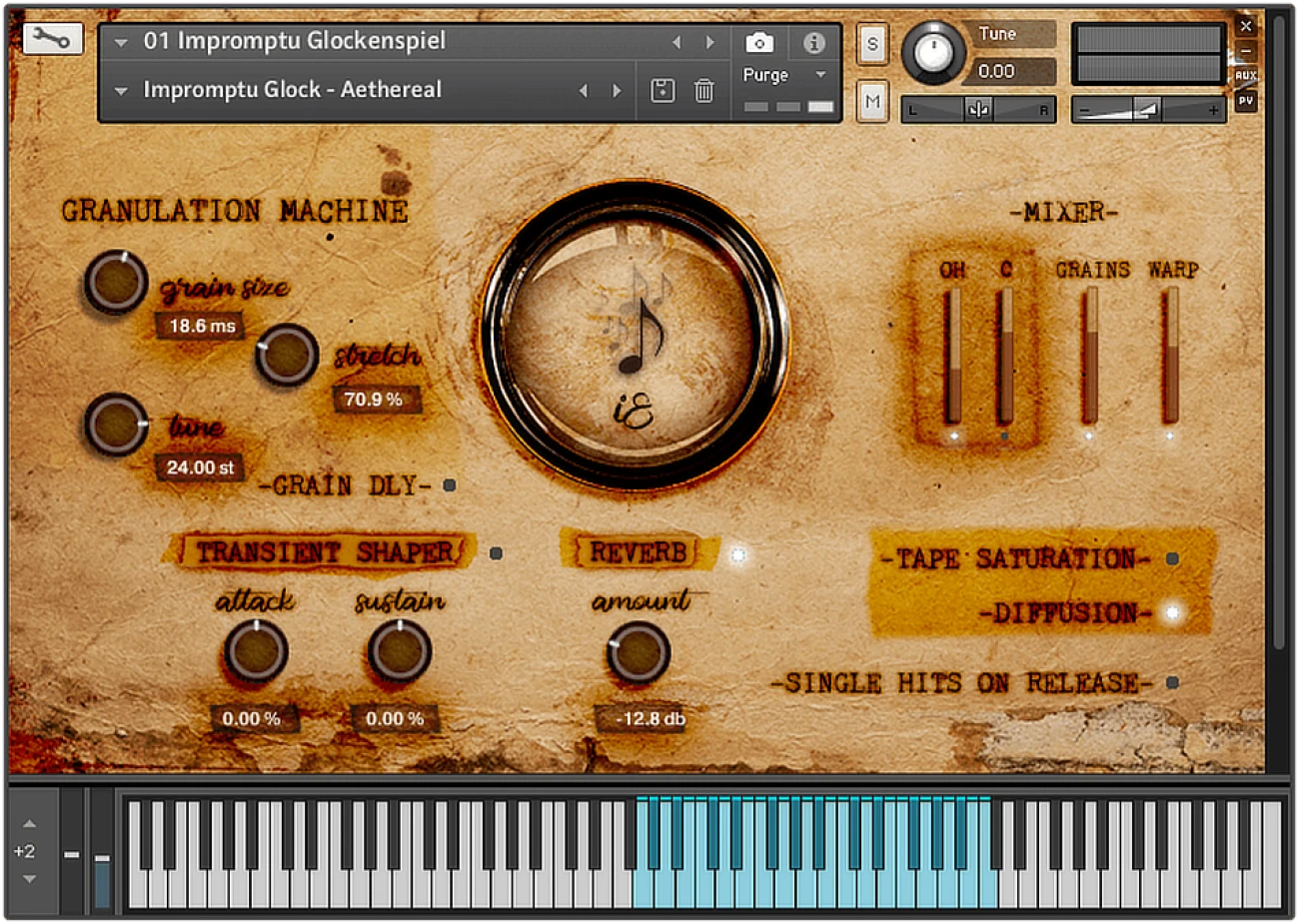Click the AUX sends icon
Image resolution: width=1299 pixels, height=924 pixels.
[1245, 76]
